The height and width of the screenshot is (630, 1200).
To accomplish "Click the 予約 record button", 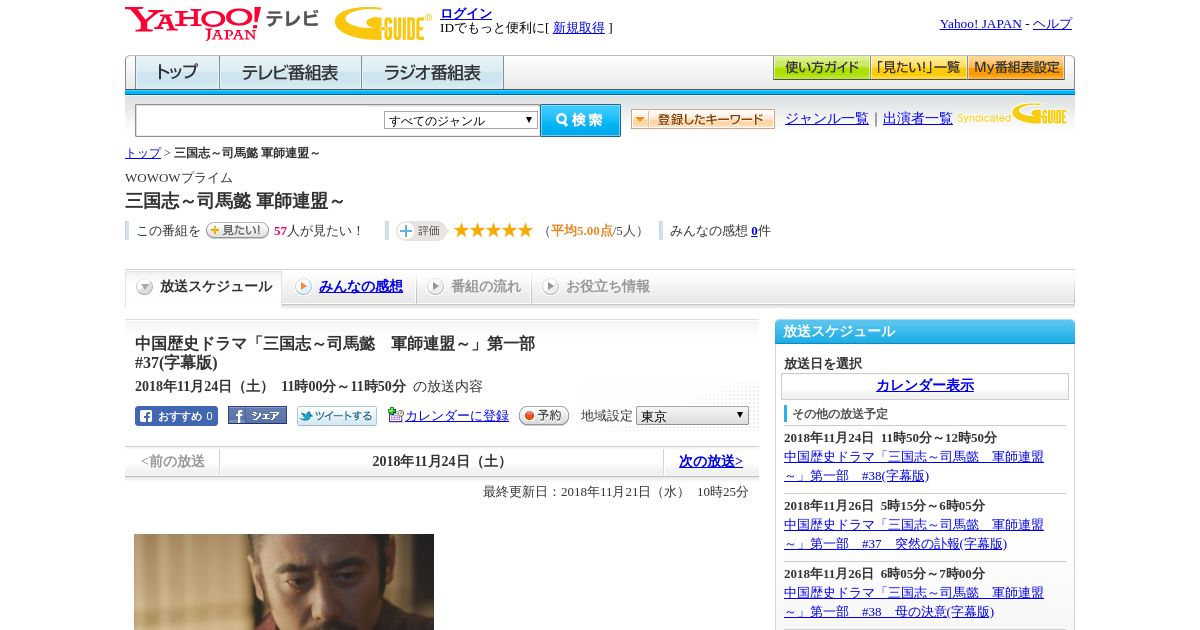I will pos(544,415).
